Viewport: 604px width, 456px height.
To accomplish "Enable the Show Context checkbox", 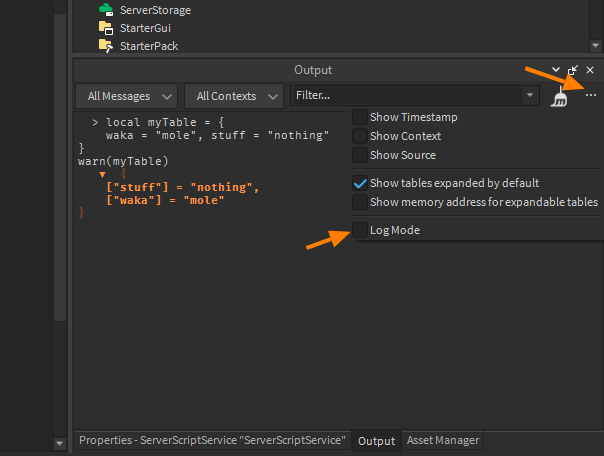I will (360, 136).
